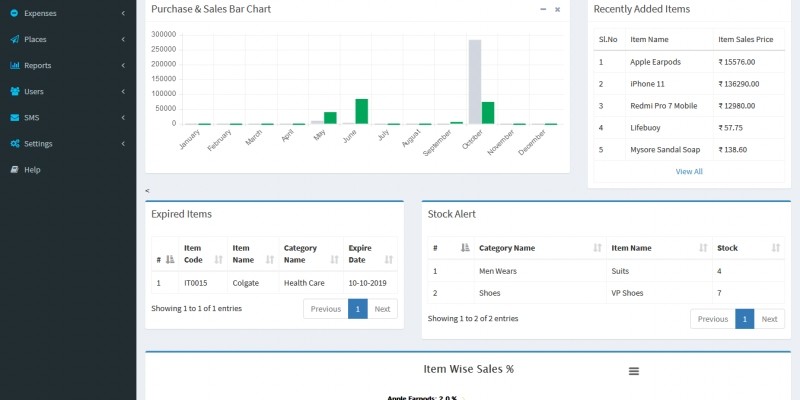Image resolution: width=800 pixels, height=400 pixels.
Task: Open the Expenses menu item
Action: 68,13
